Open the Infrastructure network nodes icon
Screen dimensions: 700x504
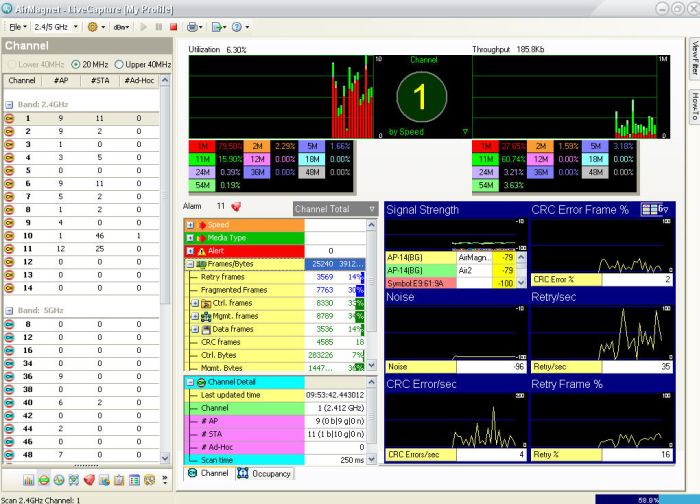click(74, 480)
